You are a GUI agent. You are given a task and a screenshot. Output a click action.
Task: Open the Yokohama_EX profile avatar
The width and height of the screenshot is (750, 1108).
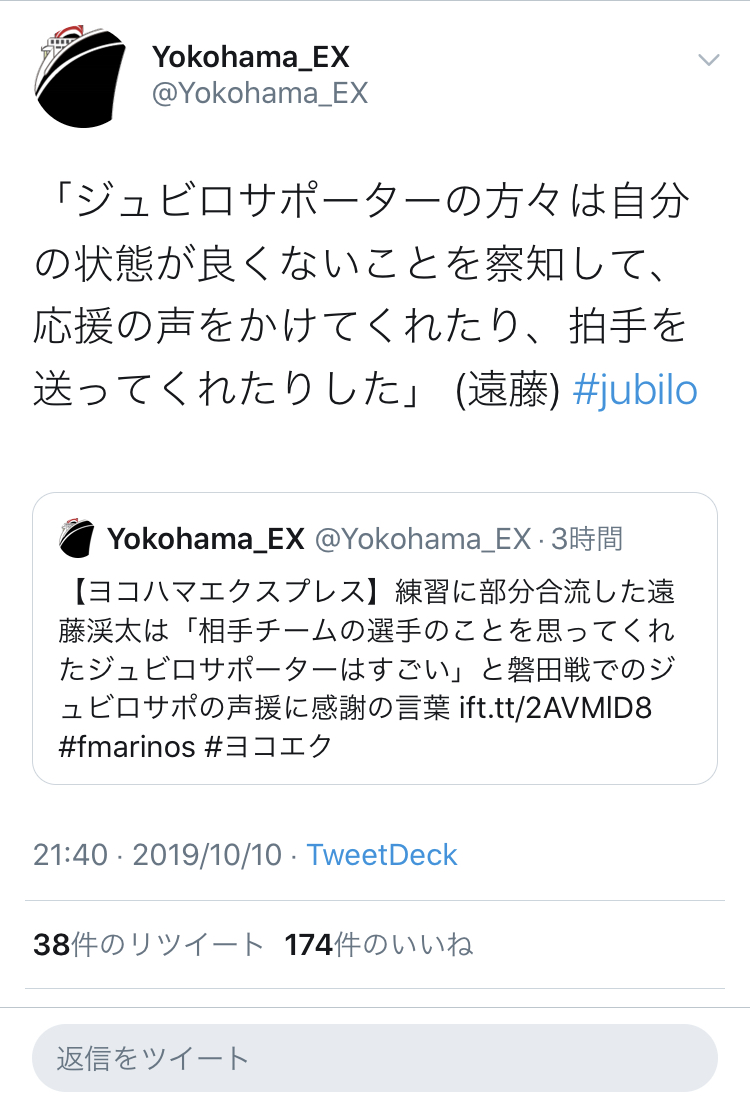(79, 76)
